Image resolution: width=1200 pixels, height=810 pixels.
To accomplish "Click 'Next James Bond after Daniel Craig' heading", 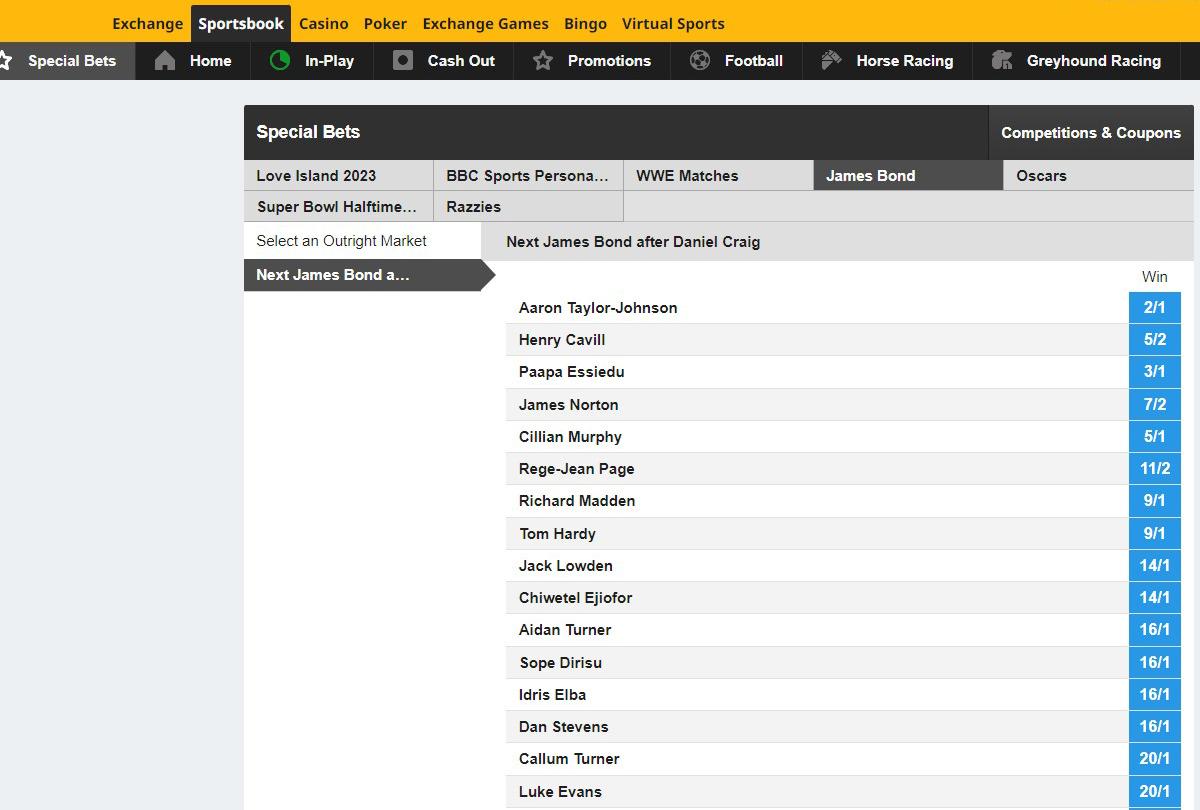I will 633,241.
